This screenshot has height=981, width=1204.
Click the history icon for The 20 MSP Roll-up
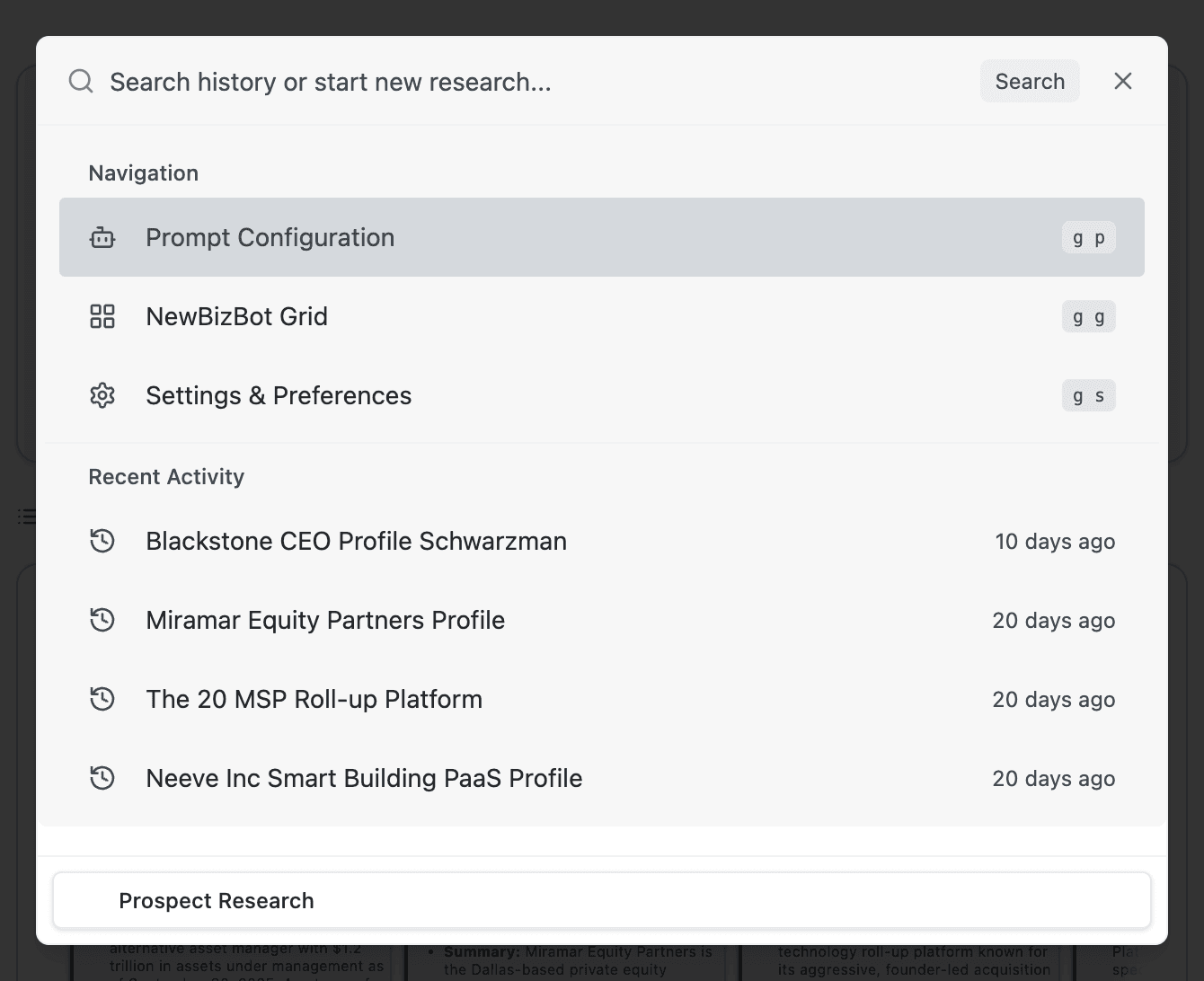pos(102,699)
